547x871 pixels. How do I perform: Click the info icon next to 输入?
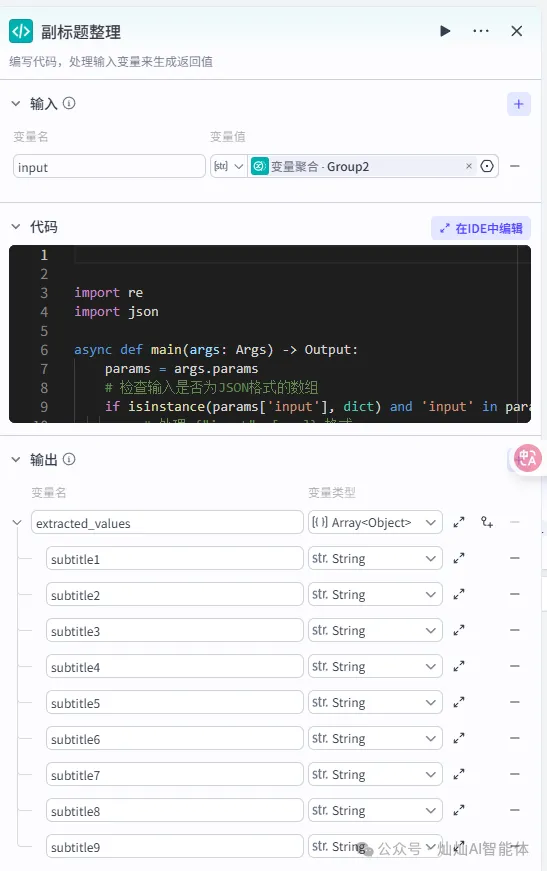69,103
